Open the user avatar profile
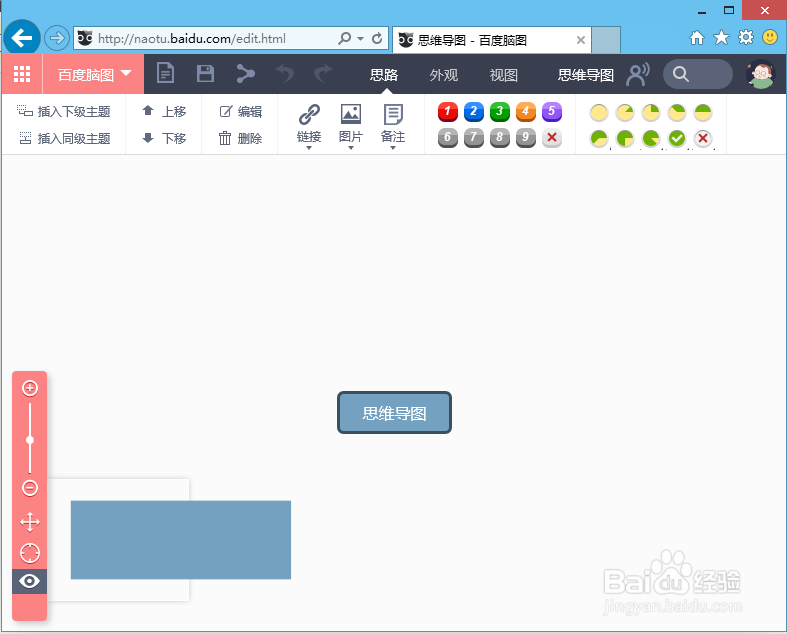The width and height of the screenshot is (787, 634). [x=760, y=74]
